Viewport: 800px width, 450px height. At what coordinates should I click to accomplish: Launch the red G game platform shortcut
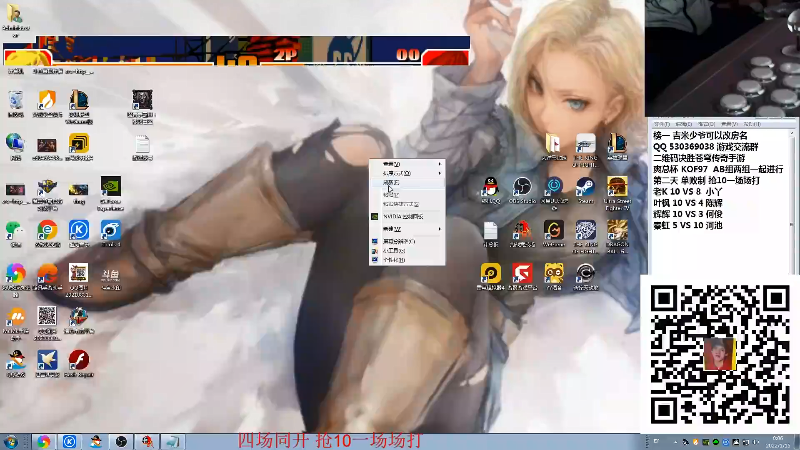(x=522, y=277)
